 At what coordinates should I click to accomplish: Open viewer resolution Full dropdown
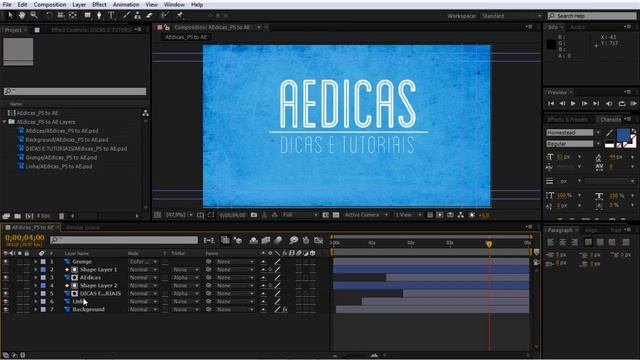[300, 215]
